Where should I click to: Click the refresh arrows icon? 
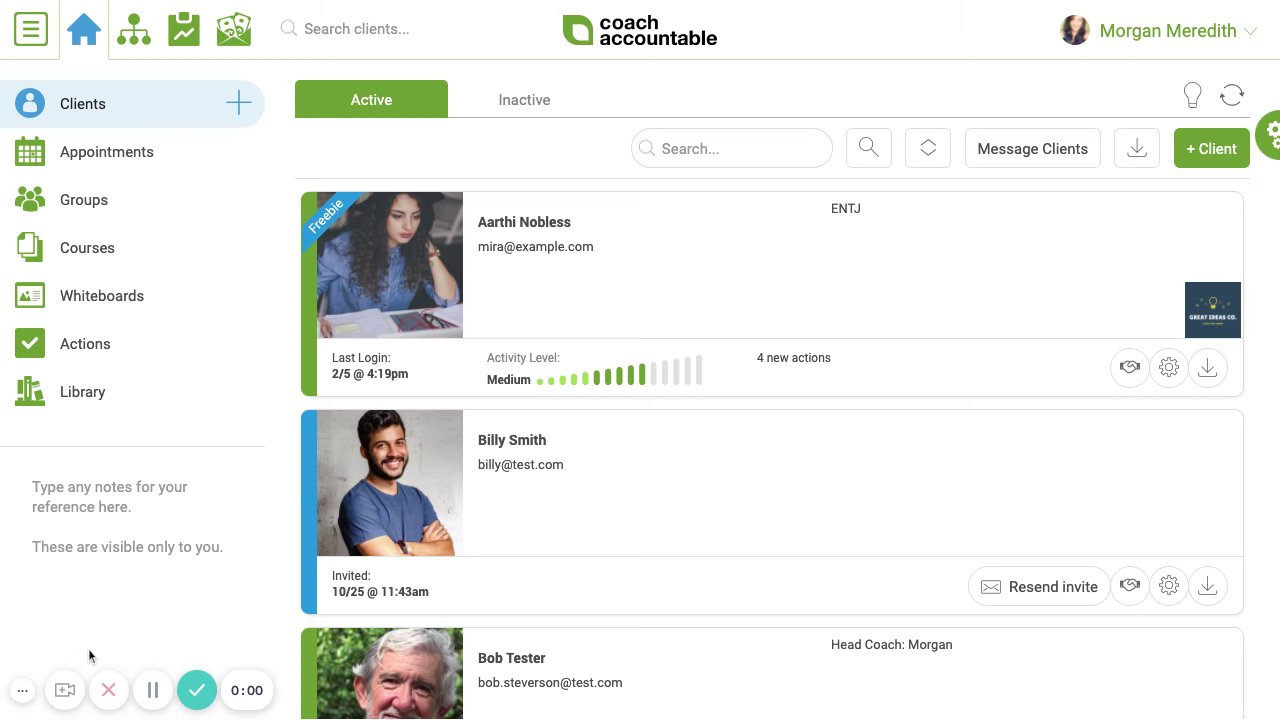1232,96
